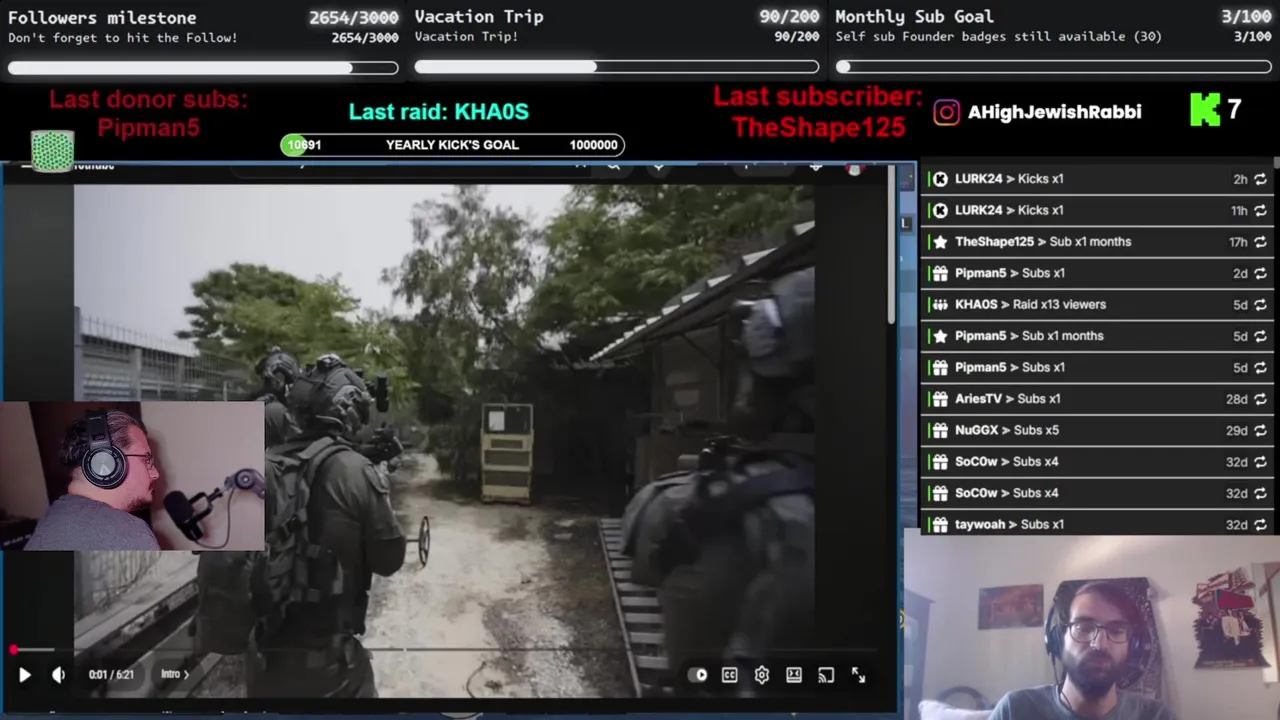Click the 0:01 / 6:21 time display

click(111, 674)
